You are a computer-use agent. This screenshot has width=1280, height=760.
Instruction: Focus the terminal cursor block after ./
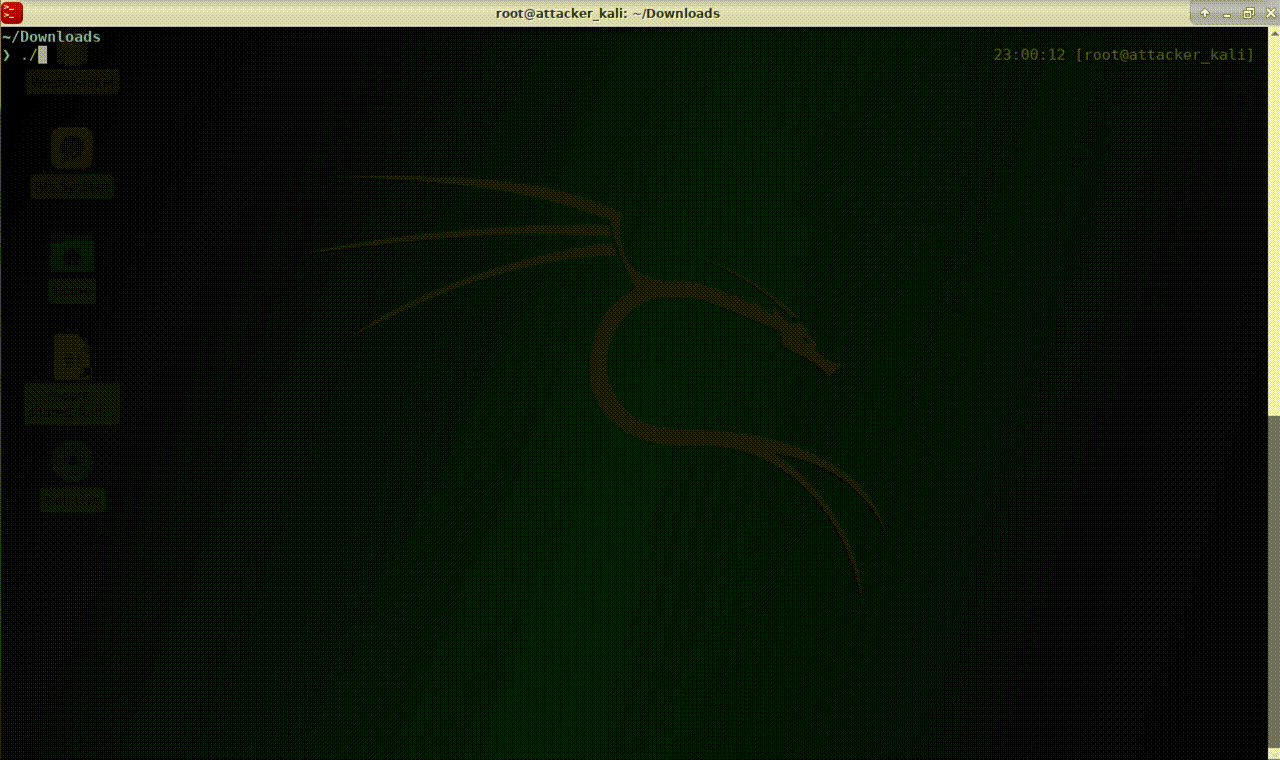point(43,55)
